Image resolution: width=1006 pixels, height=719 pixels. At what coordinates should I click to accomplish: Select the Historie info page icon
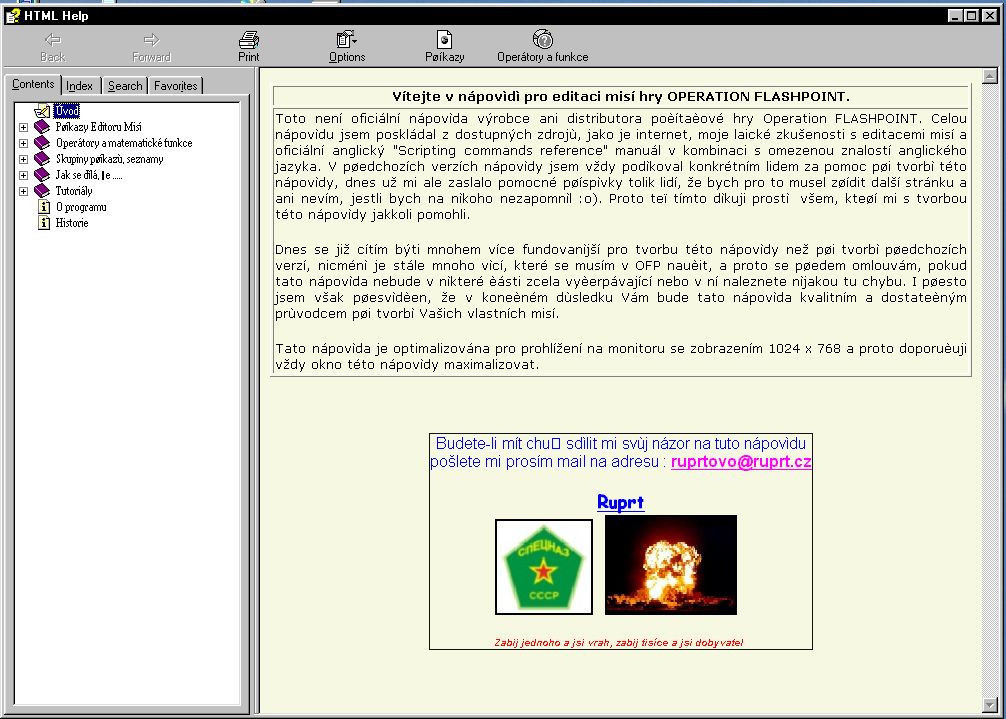44,223
